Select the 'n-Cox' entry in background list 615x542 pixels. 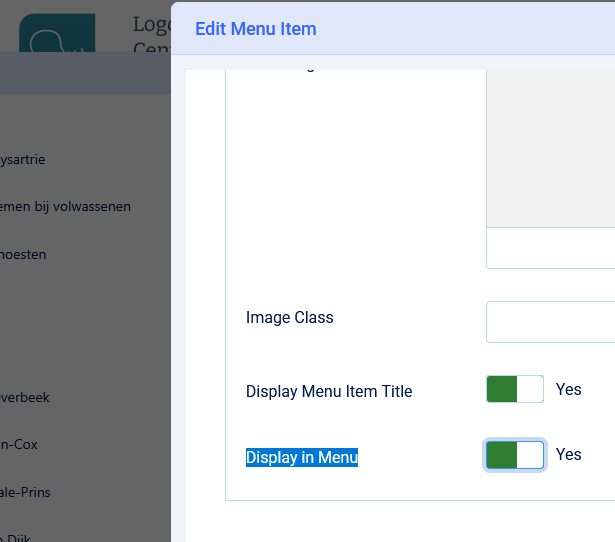point(19,444)
